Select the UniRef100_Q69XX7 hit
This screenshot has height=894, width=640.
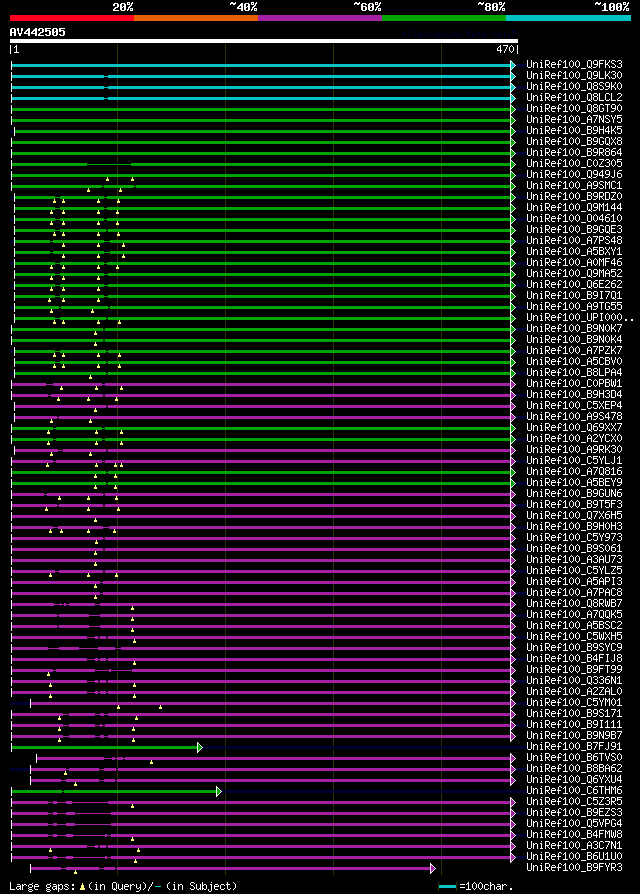(x=574, y=427)
